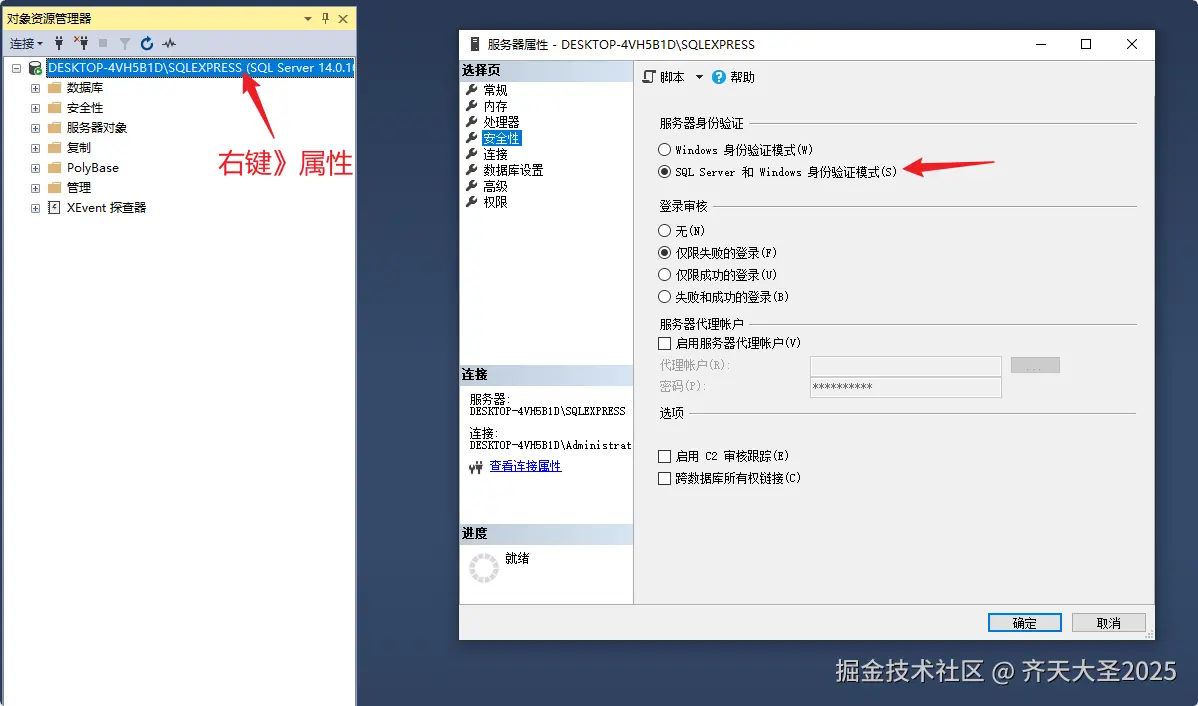Click the server database icon for SQLEXPRESS
1198x706 pixels.
[x=35, y=68]
